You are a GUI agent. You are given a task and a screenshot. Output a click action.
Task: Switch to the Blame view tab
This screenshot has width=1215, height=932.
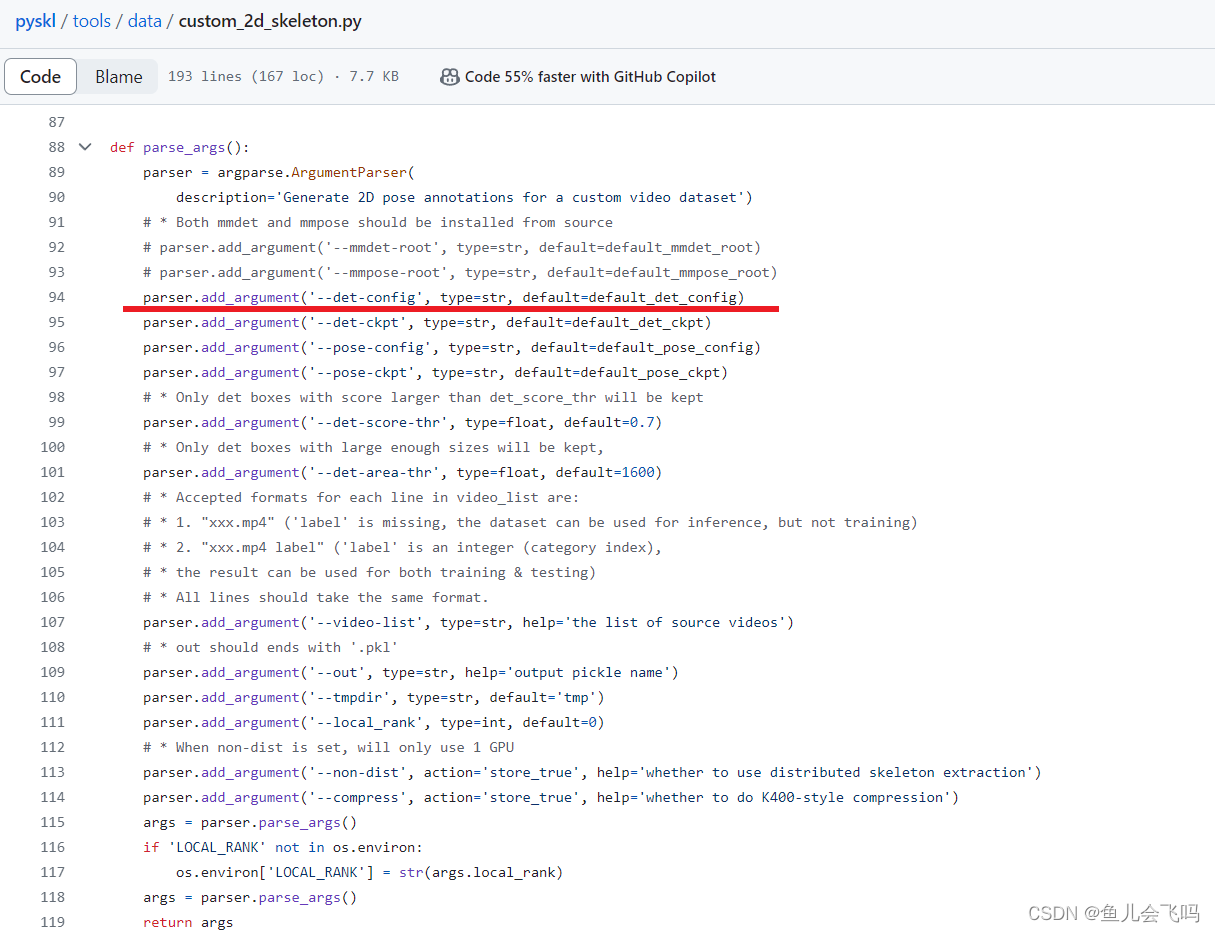click(x=118, y=75)
